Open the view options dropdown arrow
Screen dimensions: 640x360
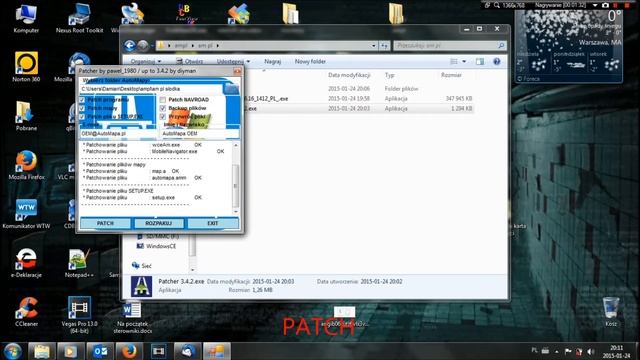click(x=464, y=62)
